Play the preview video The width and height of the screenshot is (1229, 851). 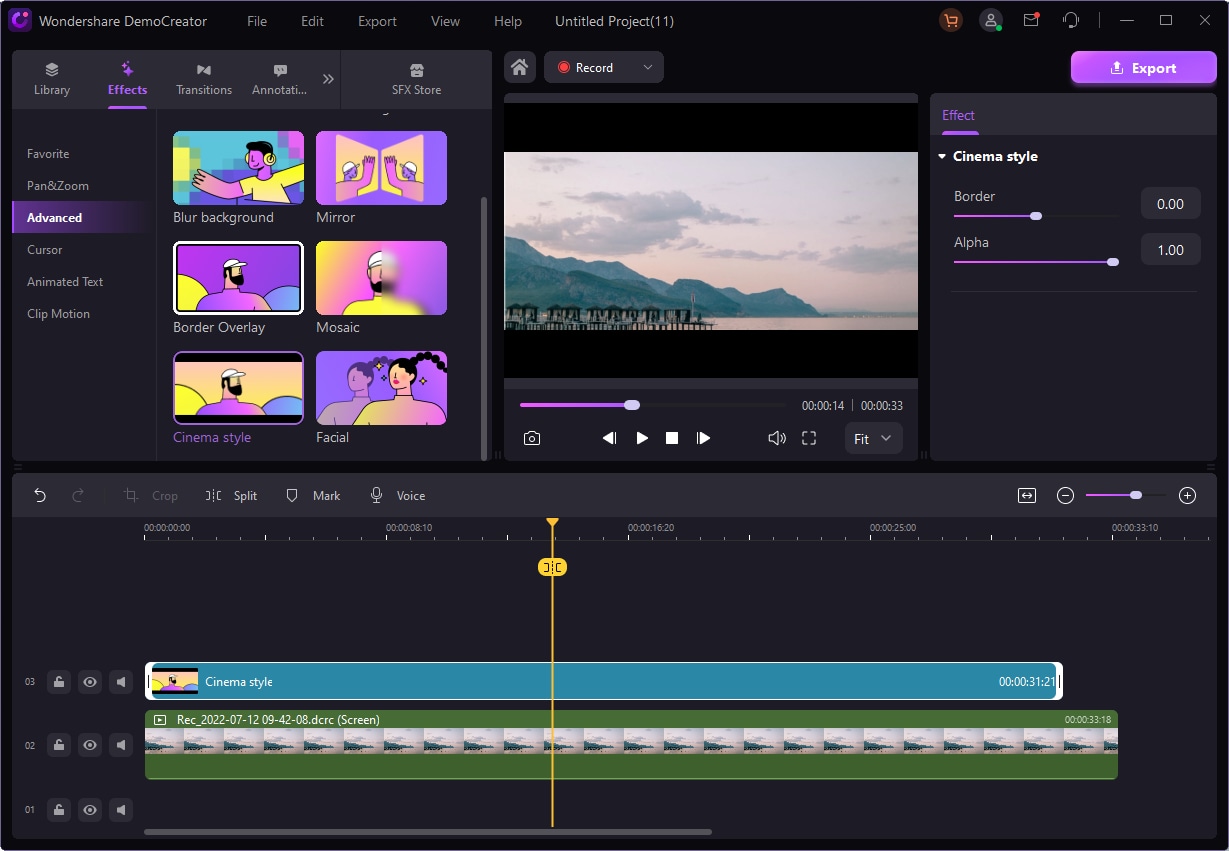click(x=642, y=438)
